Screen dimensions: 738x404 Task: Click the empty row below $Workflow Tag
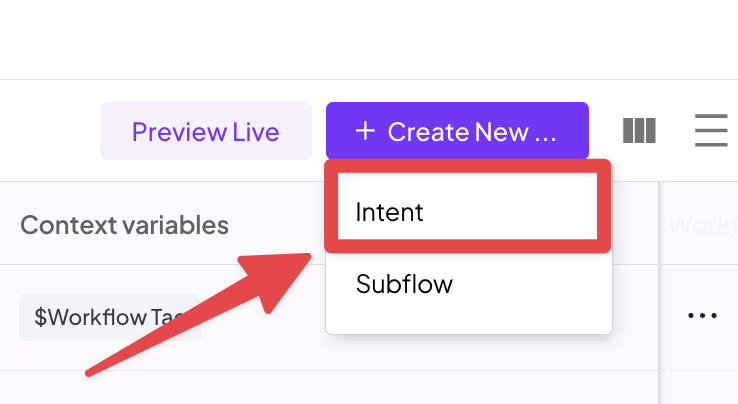[329, 387]
